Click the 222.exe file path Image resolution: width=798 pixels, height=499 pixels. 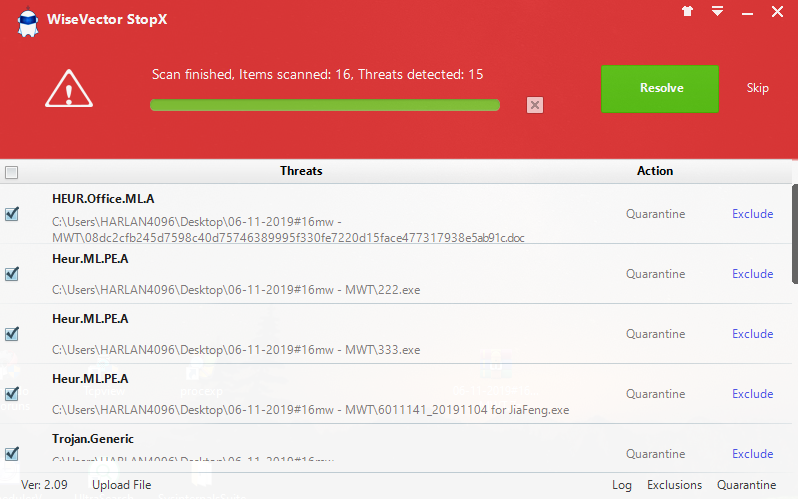click(x=236, y=290)
